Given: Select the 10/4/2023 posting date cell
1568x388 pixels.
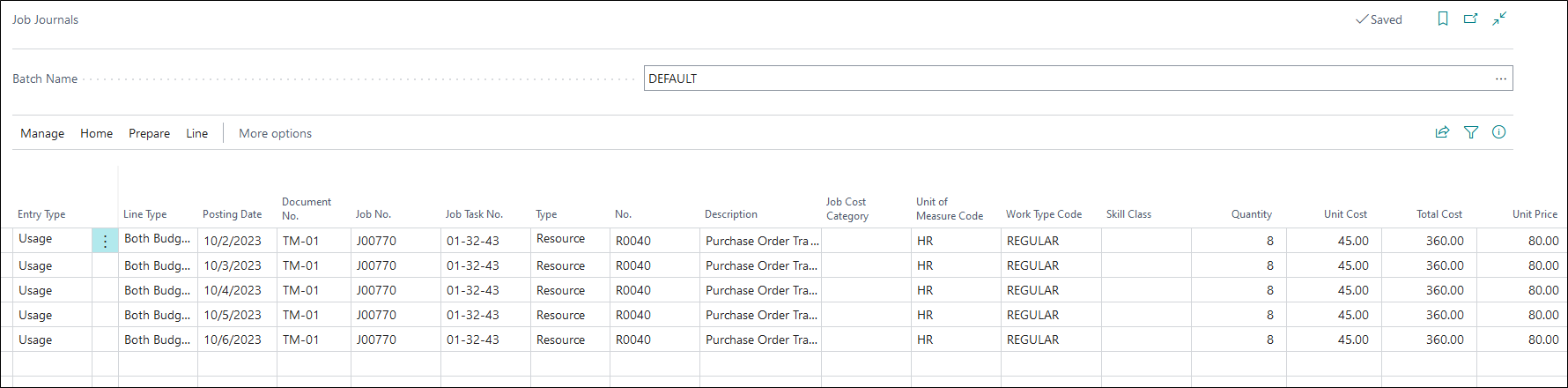Looking at the screenshot, I should (233, 290).
